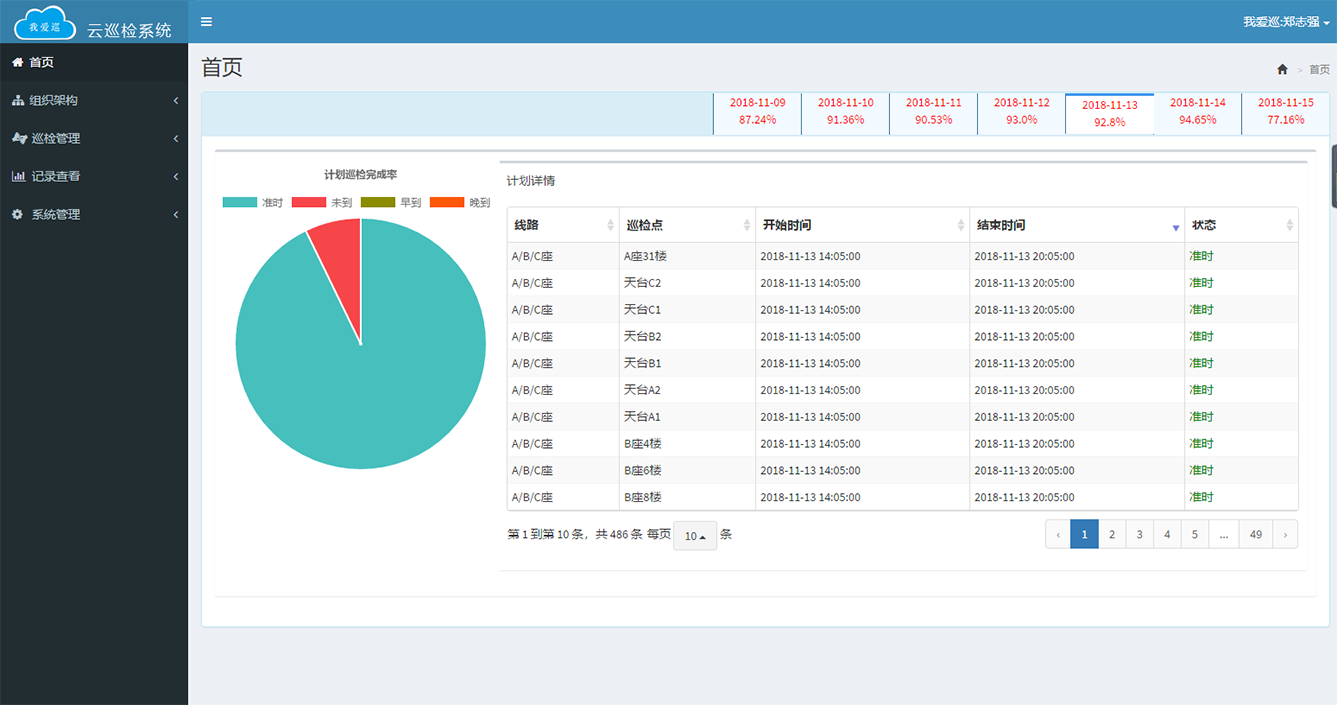The width and height of the screenshot is (1337, 705).
Task: Go to page 49 in pagination
Action: point(1255,534)
